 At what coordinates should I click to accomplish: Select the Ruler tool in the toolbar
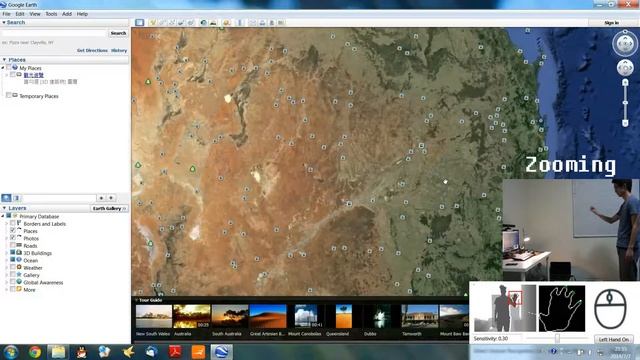coord(240,22)
